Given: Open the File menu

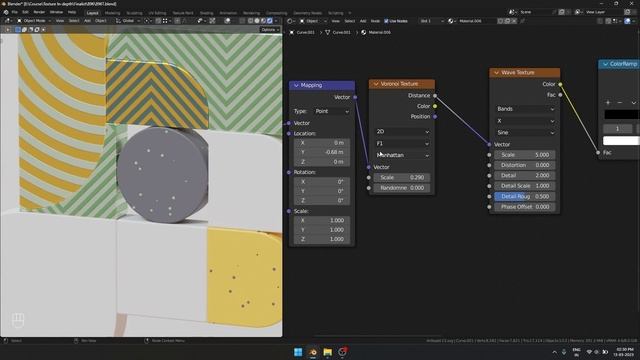Looking at the screenshot, I should coord(15,12).
